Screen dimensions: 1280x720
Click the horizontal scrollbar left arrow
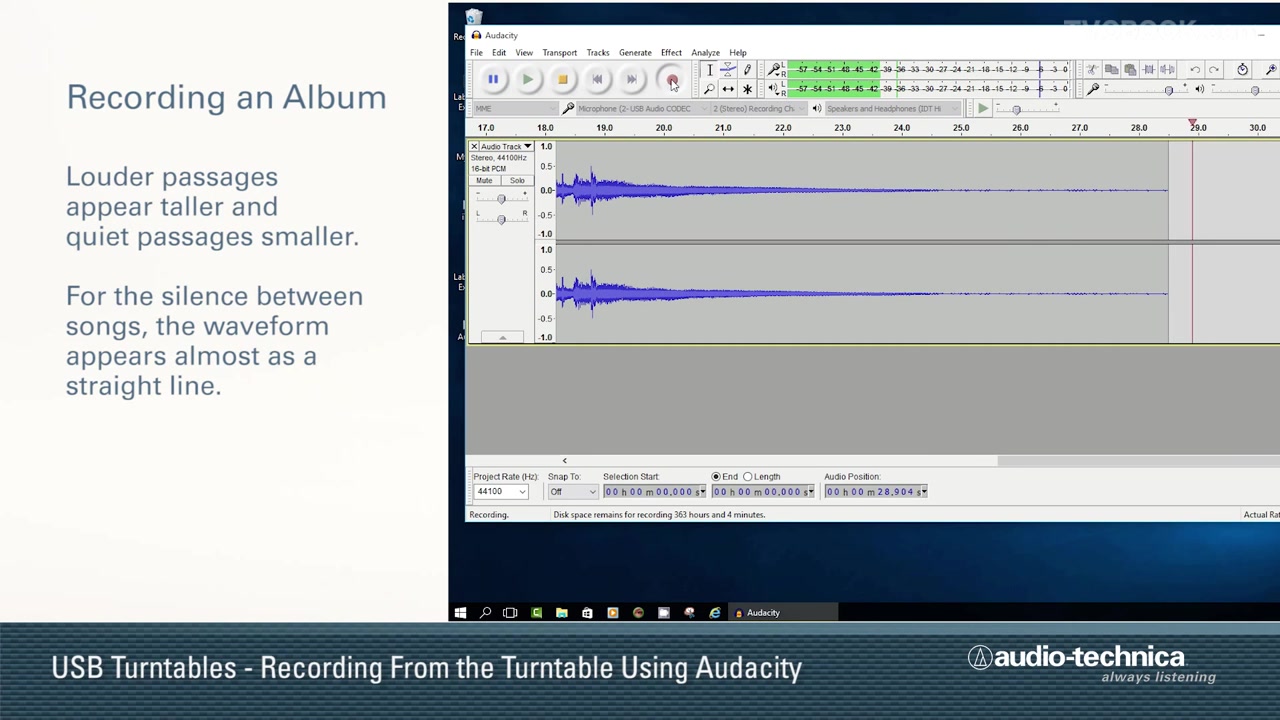coord(564,461)
